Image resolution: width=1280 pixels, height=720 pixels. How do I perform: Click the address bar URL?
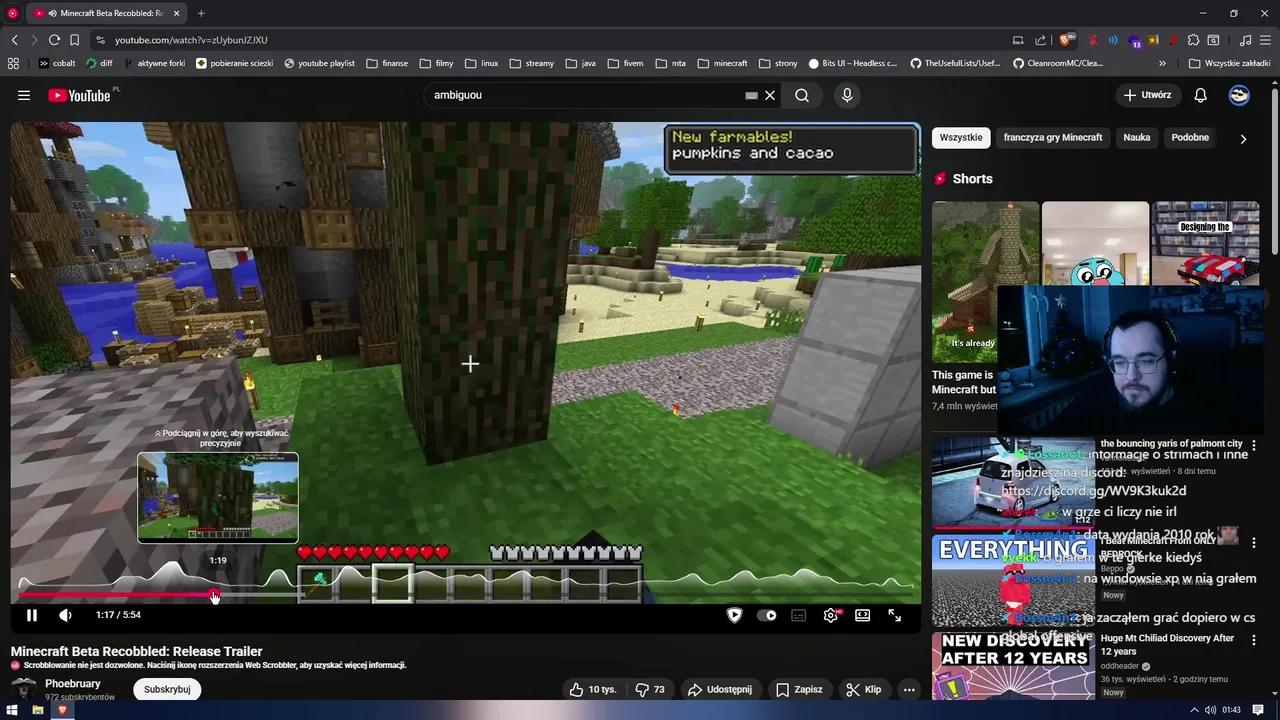click(x=191, y=40)
